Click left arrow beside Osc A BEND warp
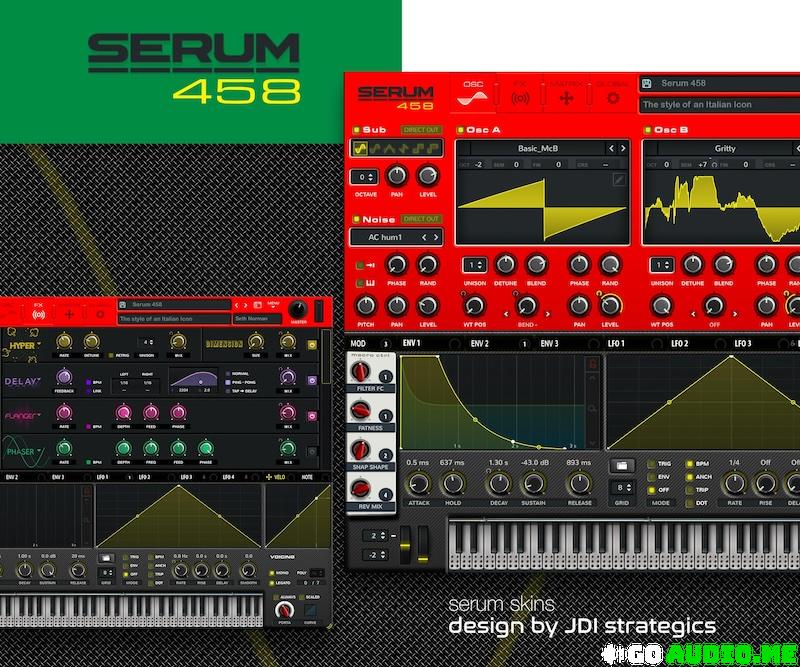800x667 pixels. 506,314
